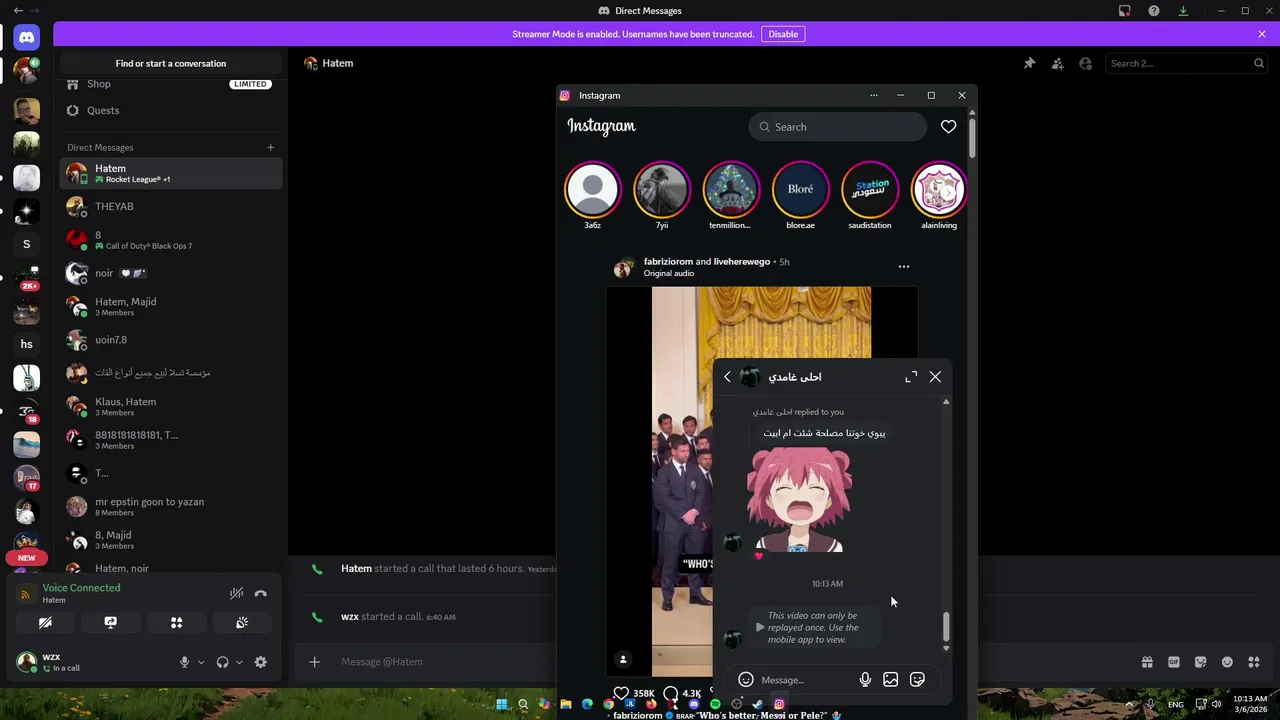The height and width of the screenshot is (720, 1280).
Task: Open fabriziorom profile link
Action: point(668,262)
